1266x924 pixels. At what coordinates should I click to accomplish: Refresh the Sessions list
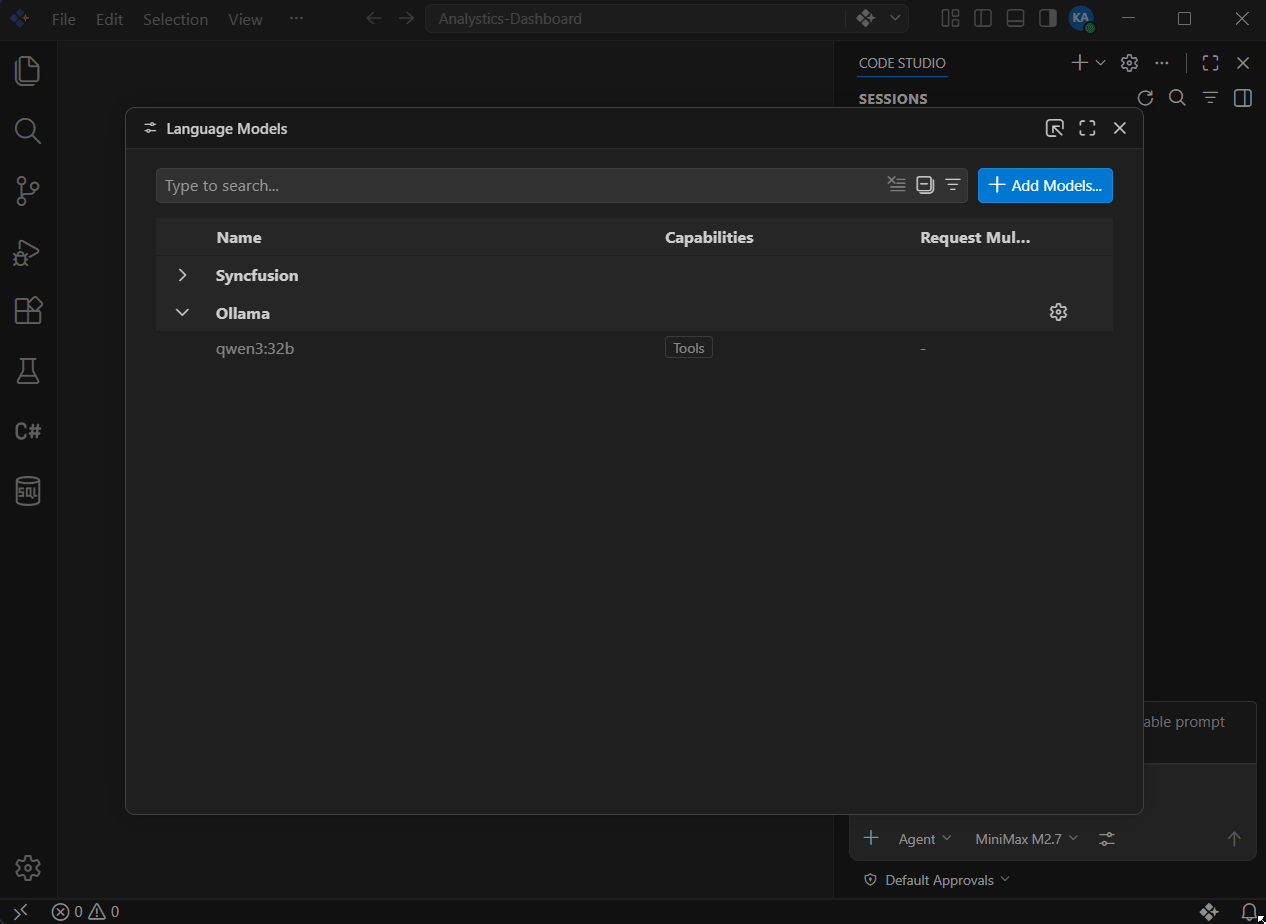1146,98
